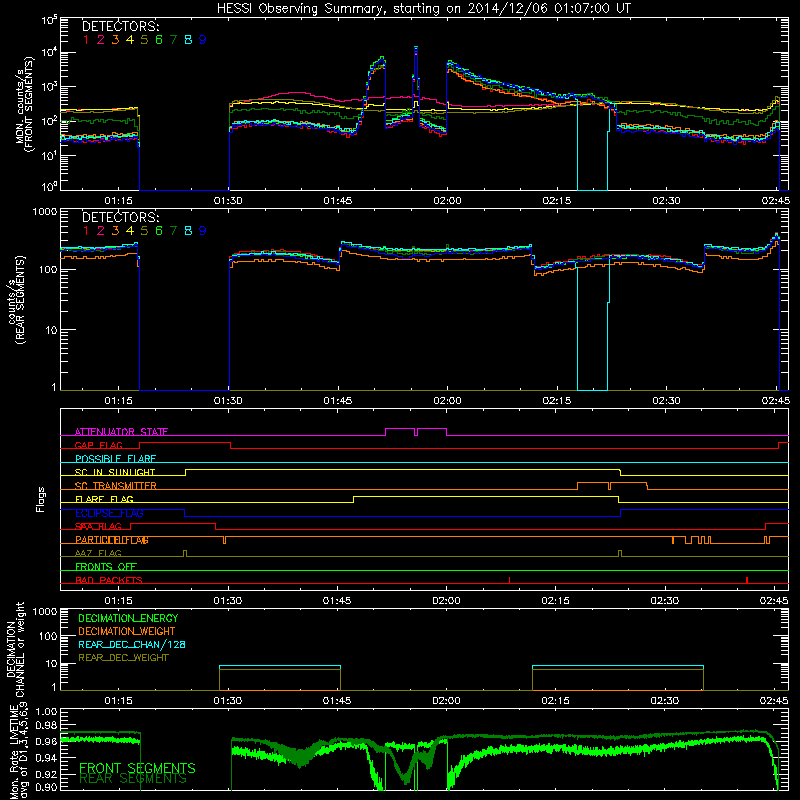Select green detector 6 in front segments legend
Screen dimensions: 800x800
pos(159,40)
